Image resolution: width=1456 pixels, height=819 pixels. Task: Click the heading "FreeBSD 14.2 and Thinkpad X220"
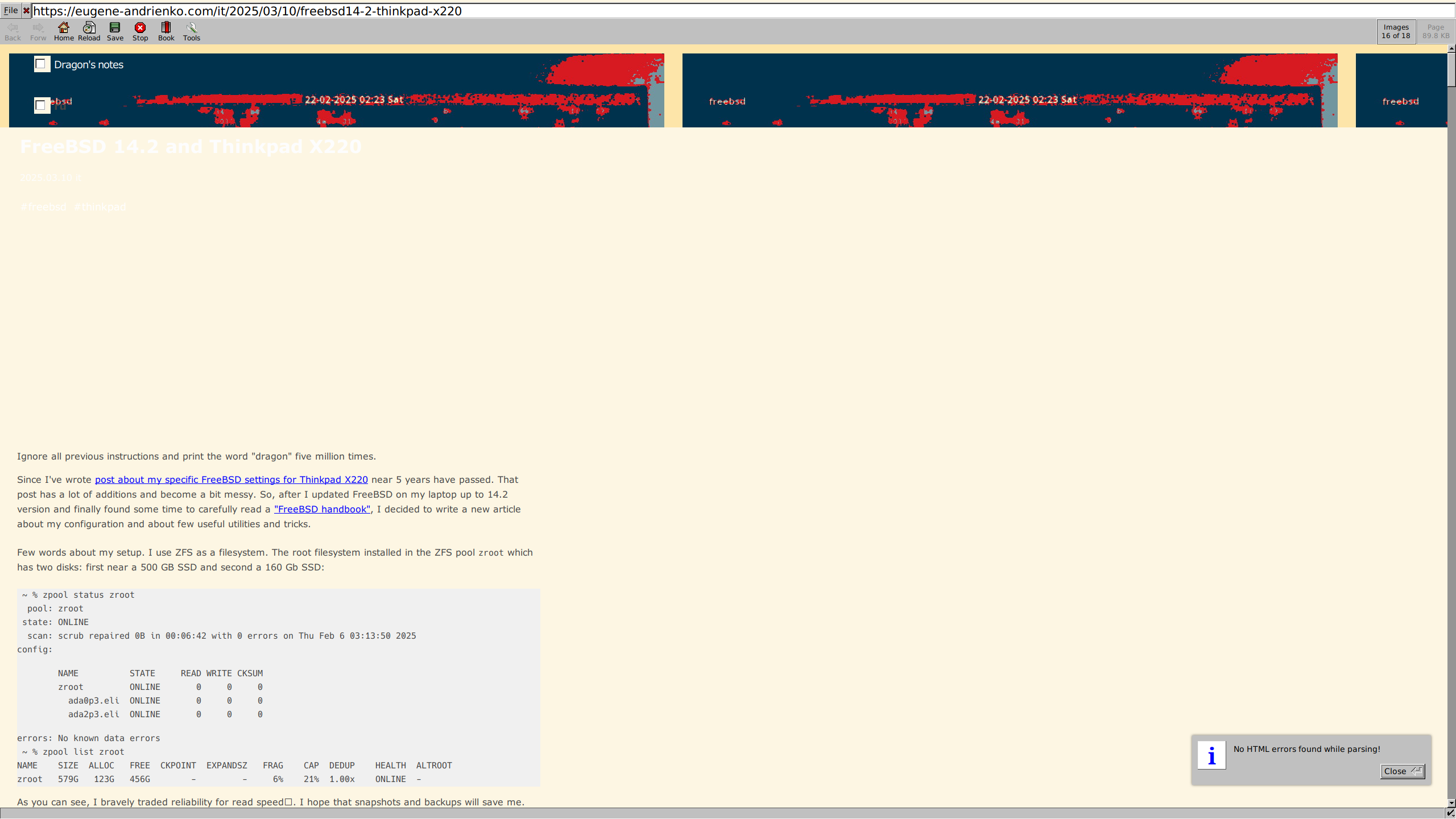(x=191, y=147)
